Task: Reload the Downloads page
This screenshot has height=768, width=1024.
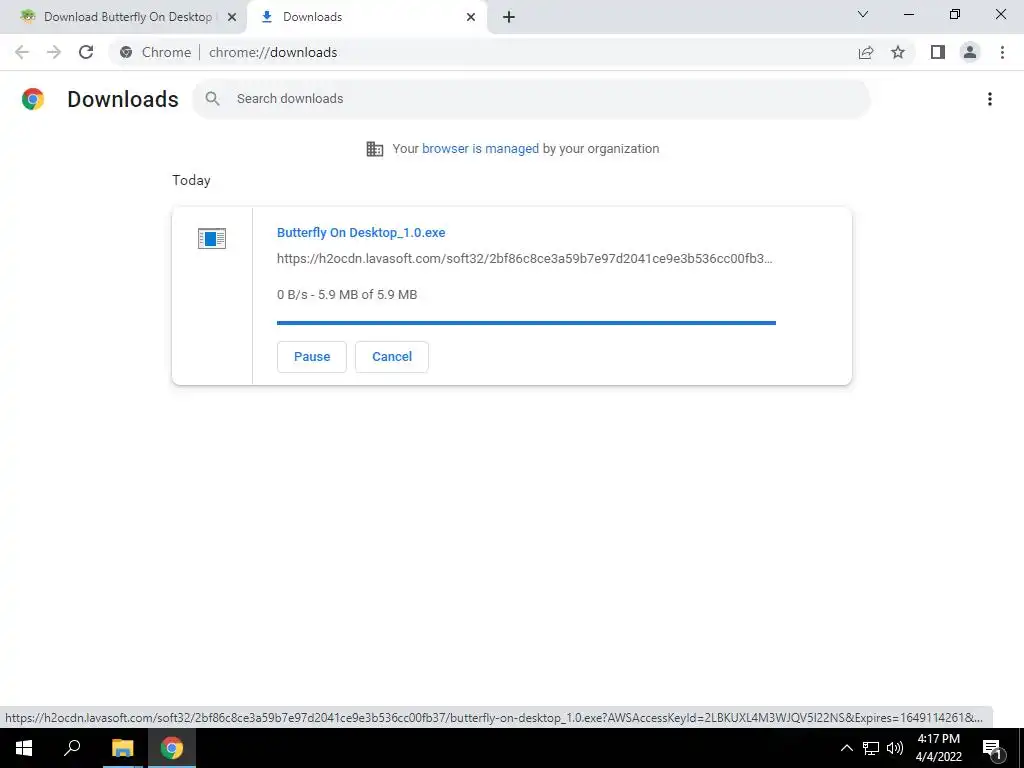Action: [86, 52]
